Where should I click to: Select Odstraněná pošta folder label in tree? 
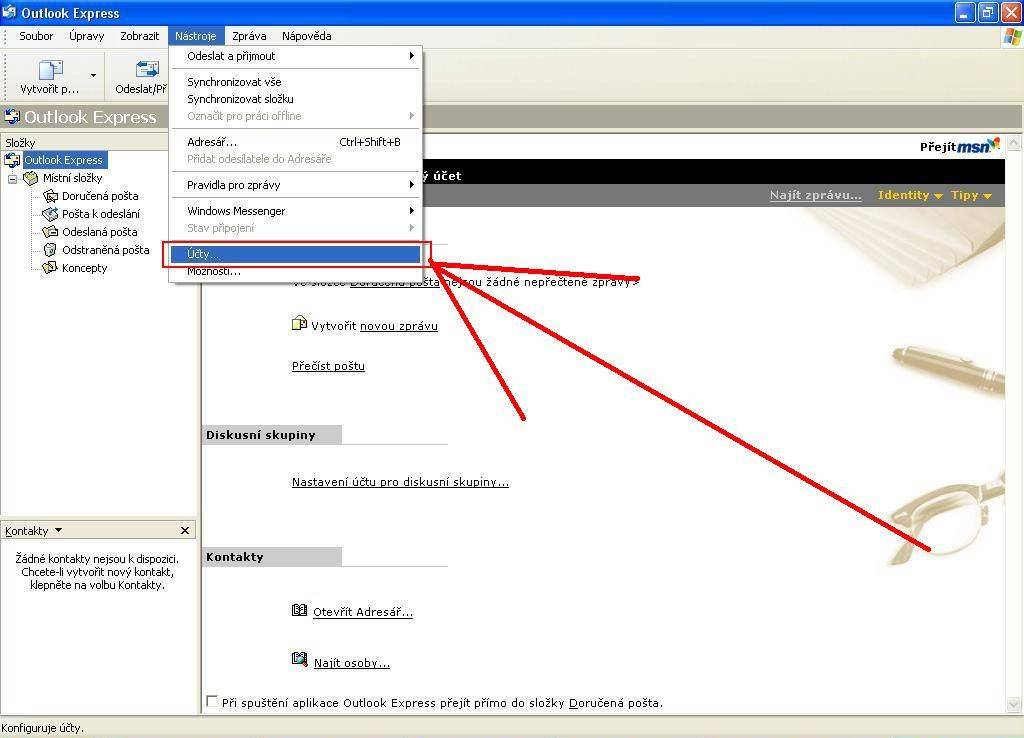106,249
